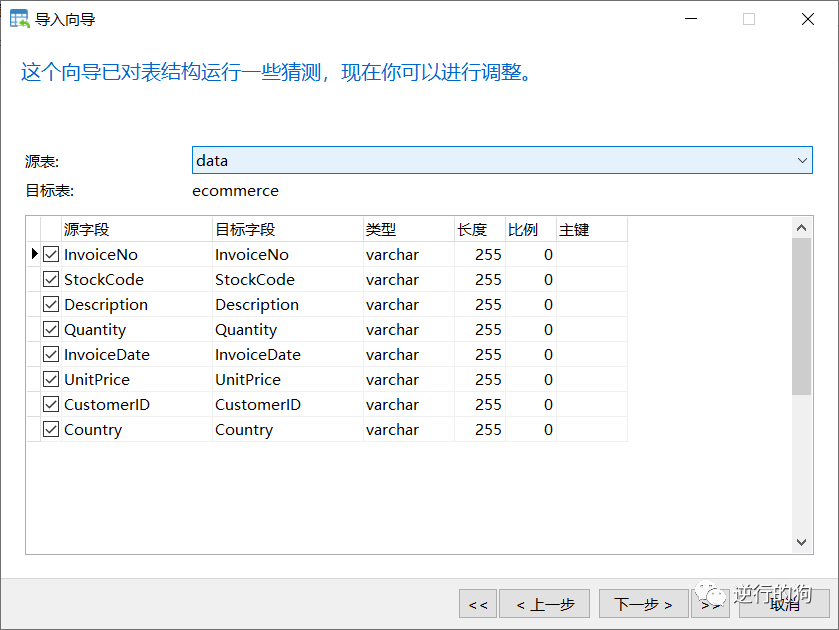Select the CustomerID target field cell
The height and width of the screenshot is (630, 839).
[288, 404]
